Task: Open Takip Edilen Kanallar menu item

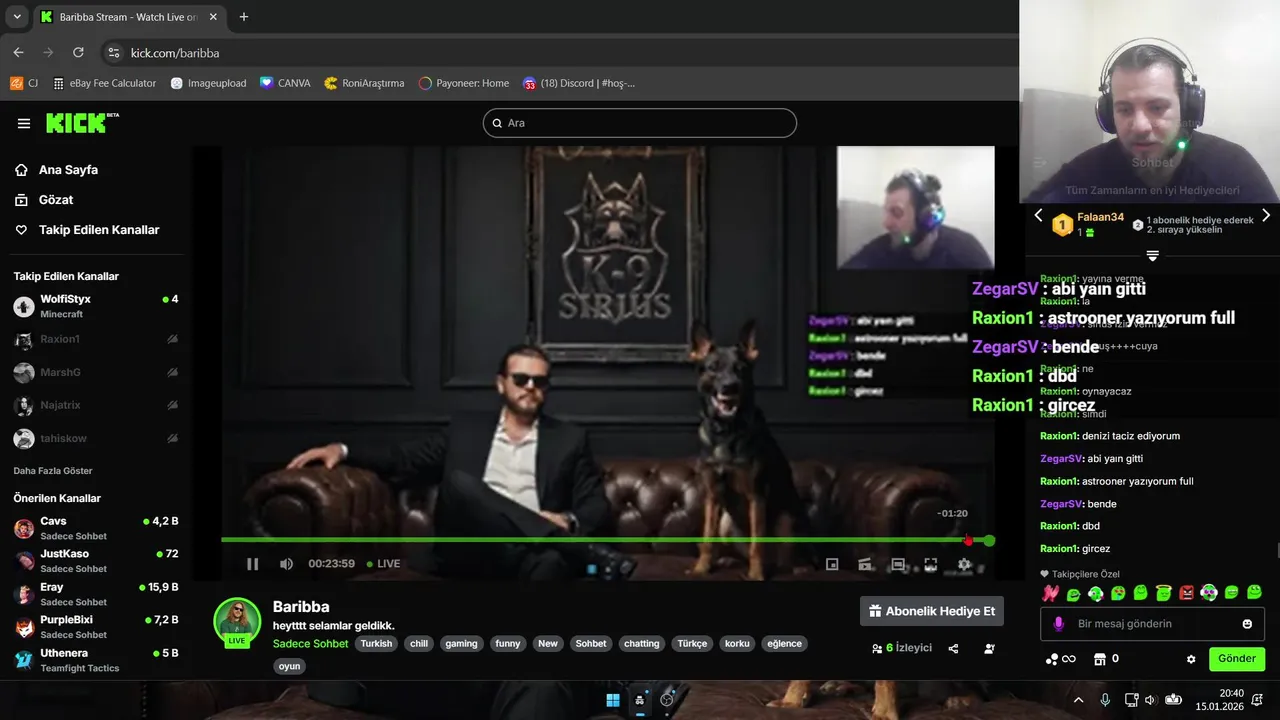Action: [88, 230]
